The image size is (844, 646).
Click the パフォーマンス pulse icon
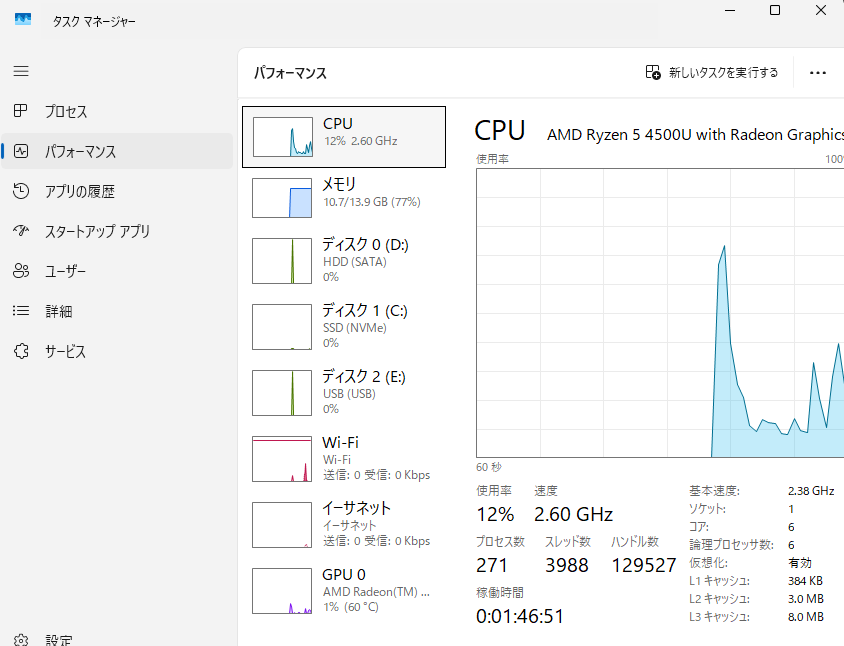(21, 151)
